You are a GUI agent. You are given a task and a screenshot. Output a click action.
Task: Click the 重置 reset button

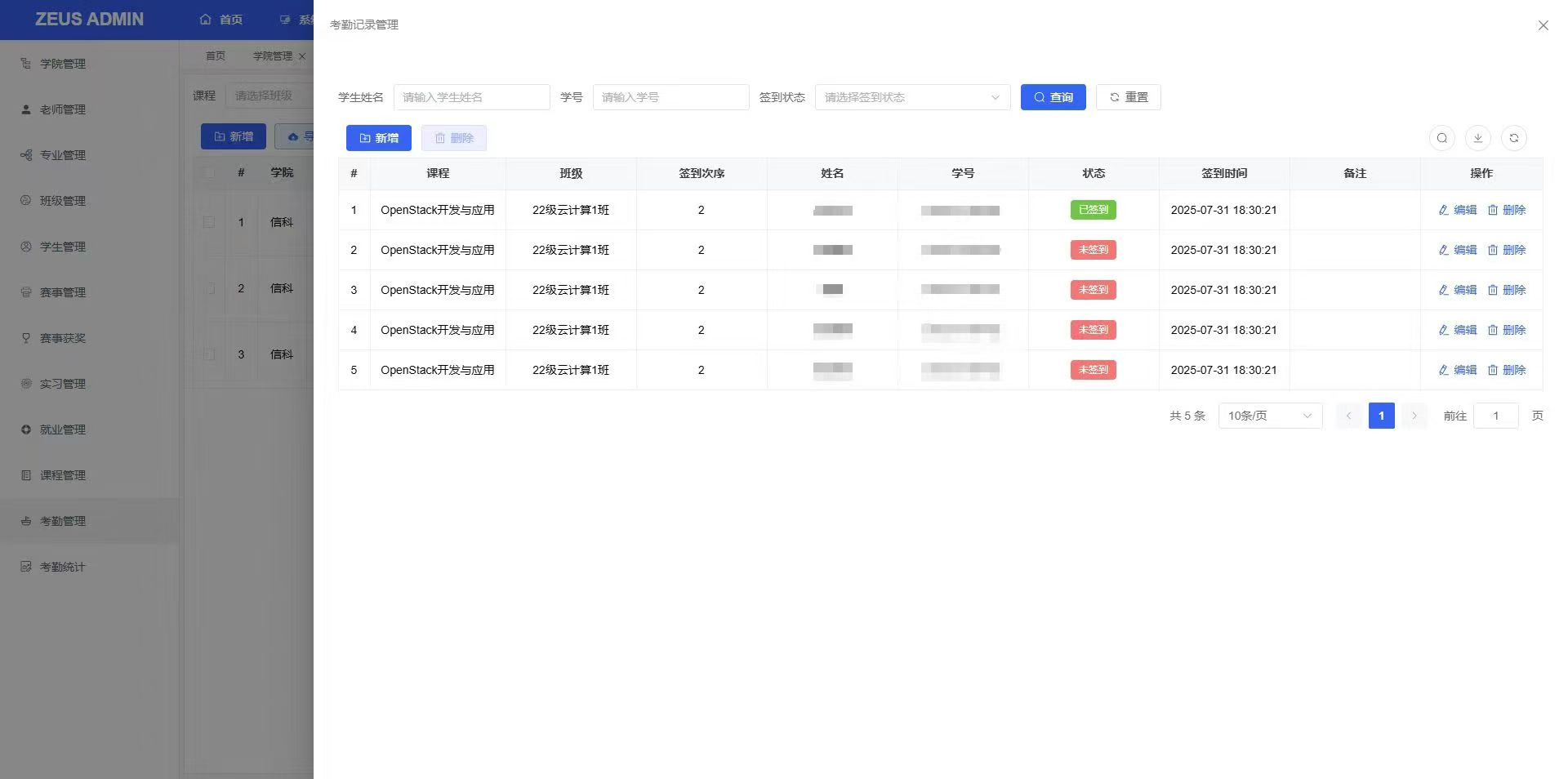click(1128, 97)
